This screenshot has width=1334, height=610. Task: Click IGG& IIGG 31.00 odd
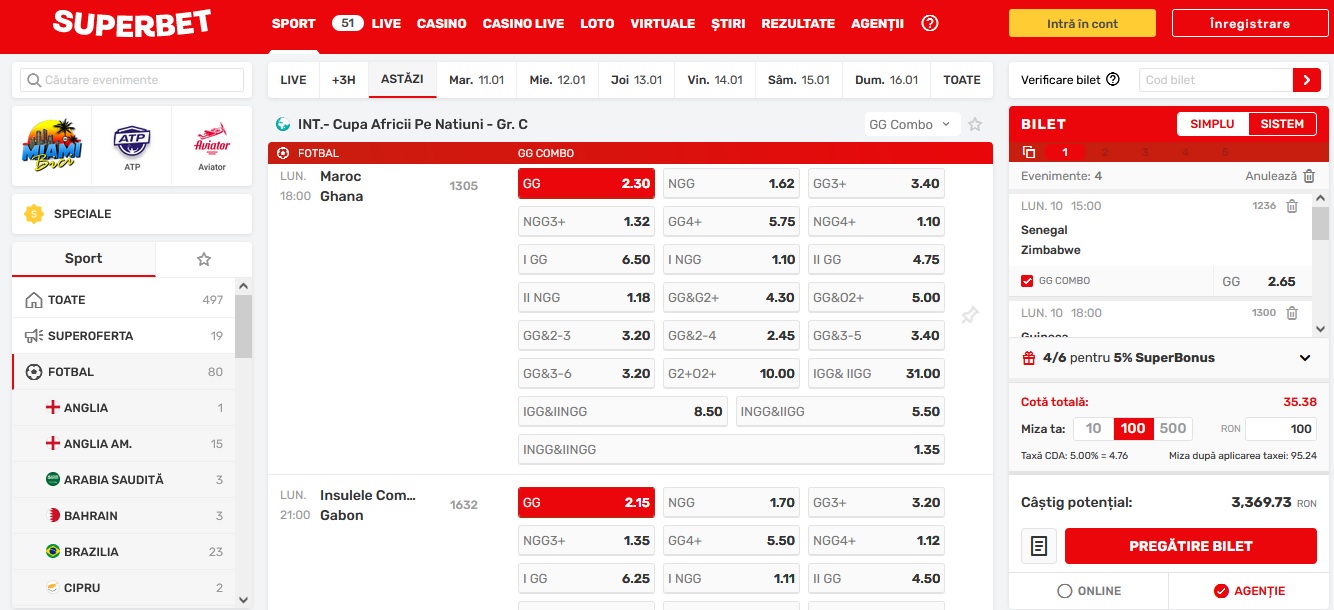[x=876, y=373]
